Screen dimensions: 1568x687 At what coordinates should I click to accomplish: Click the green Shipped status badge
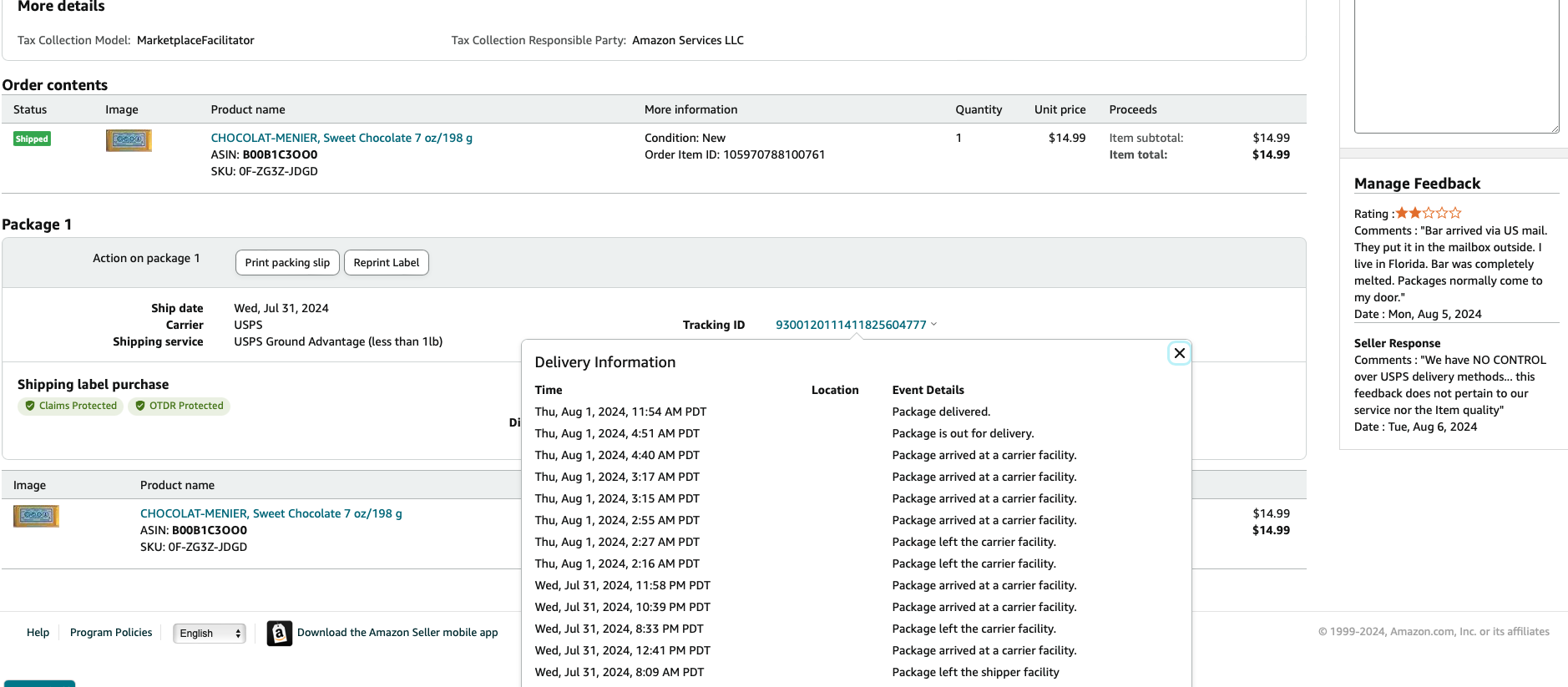point(32,139)
